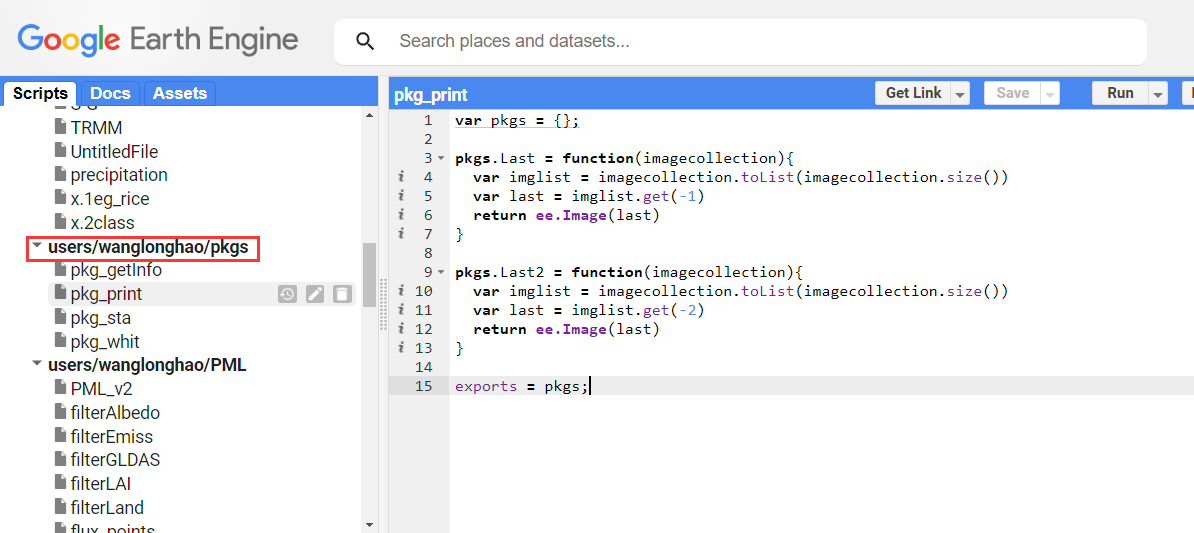Fold the function at line 9

(x=441, y=273)
